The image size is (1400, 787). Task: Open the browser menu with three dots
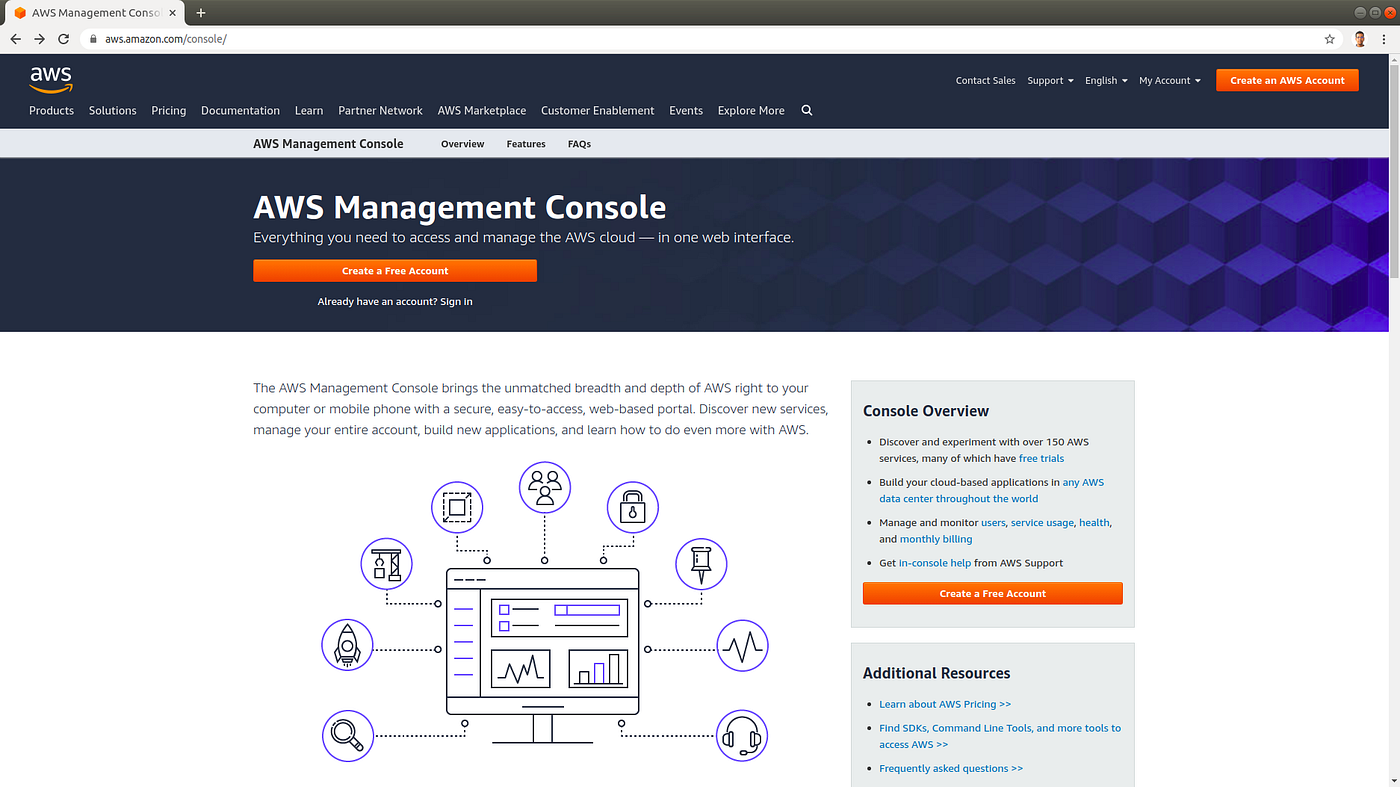click(1383, 38)
